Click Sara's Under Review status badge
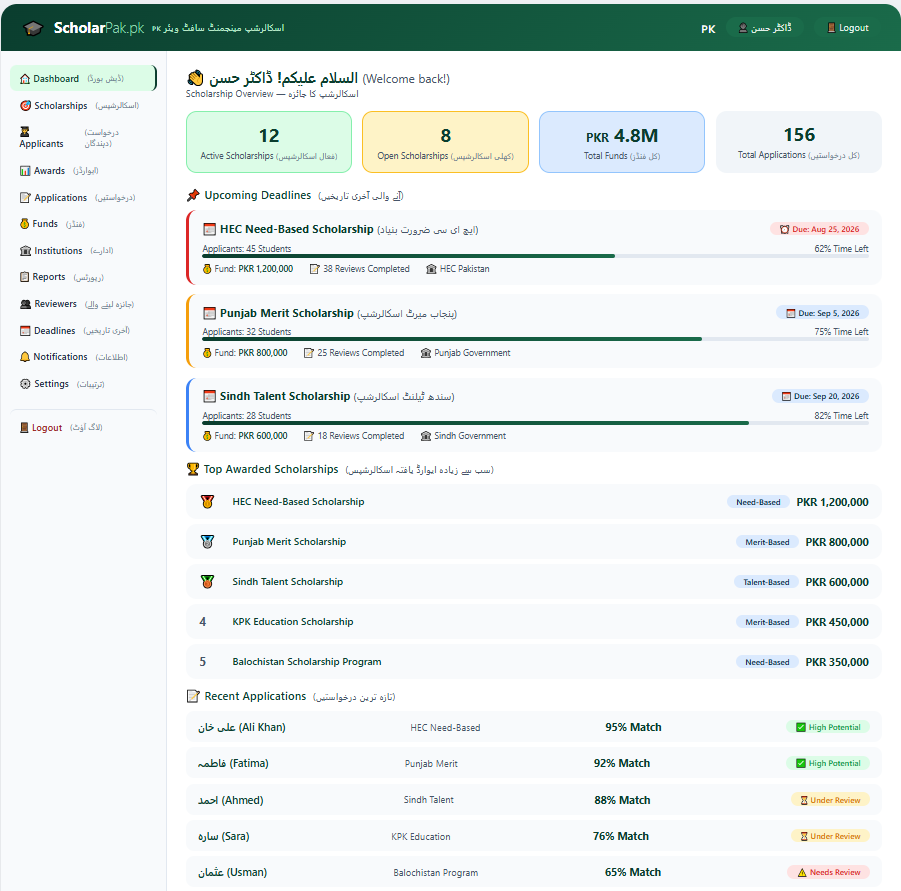 click(x=830, y=836)
